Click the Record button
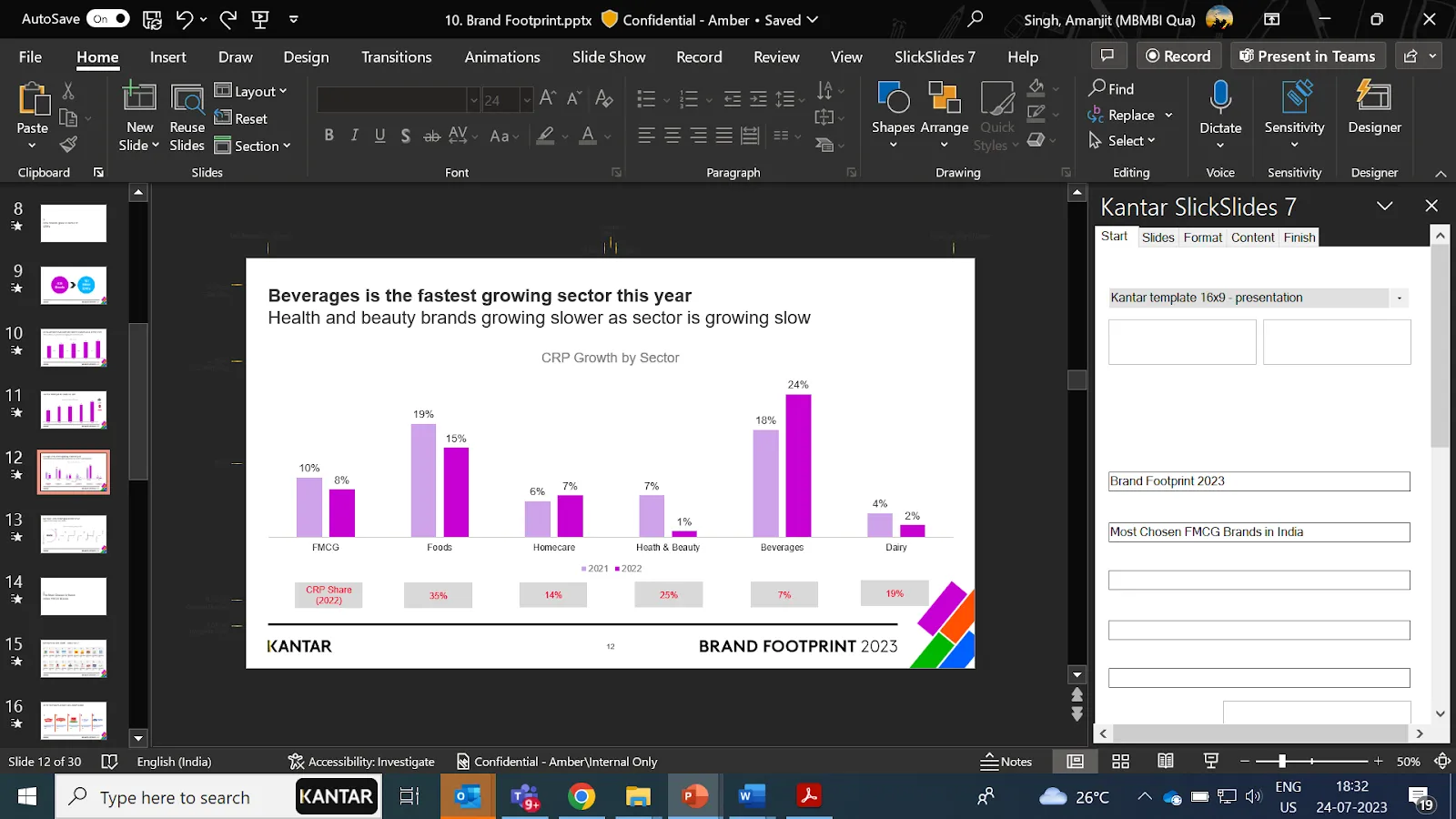Viewport: 1456px width, 819px height. point(1178,56)
